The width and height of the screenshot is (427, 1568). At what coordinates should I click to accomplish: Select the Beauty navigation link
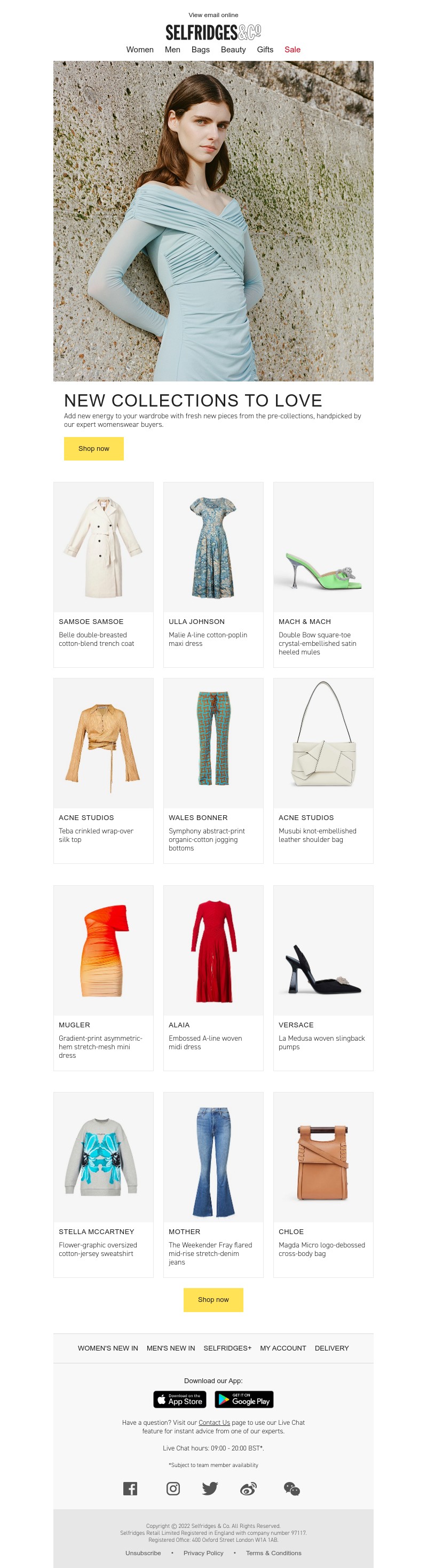[x=233, y=50]
